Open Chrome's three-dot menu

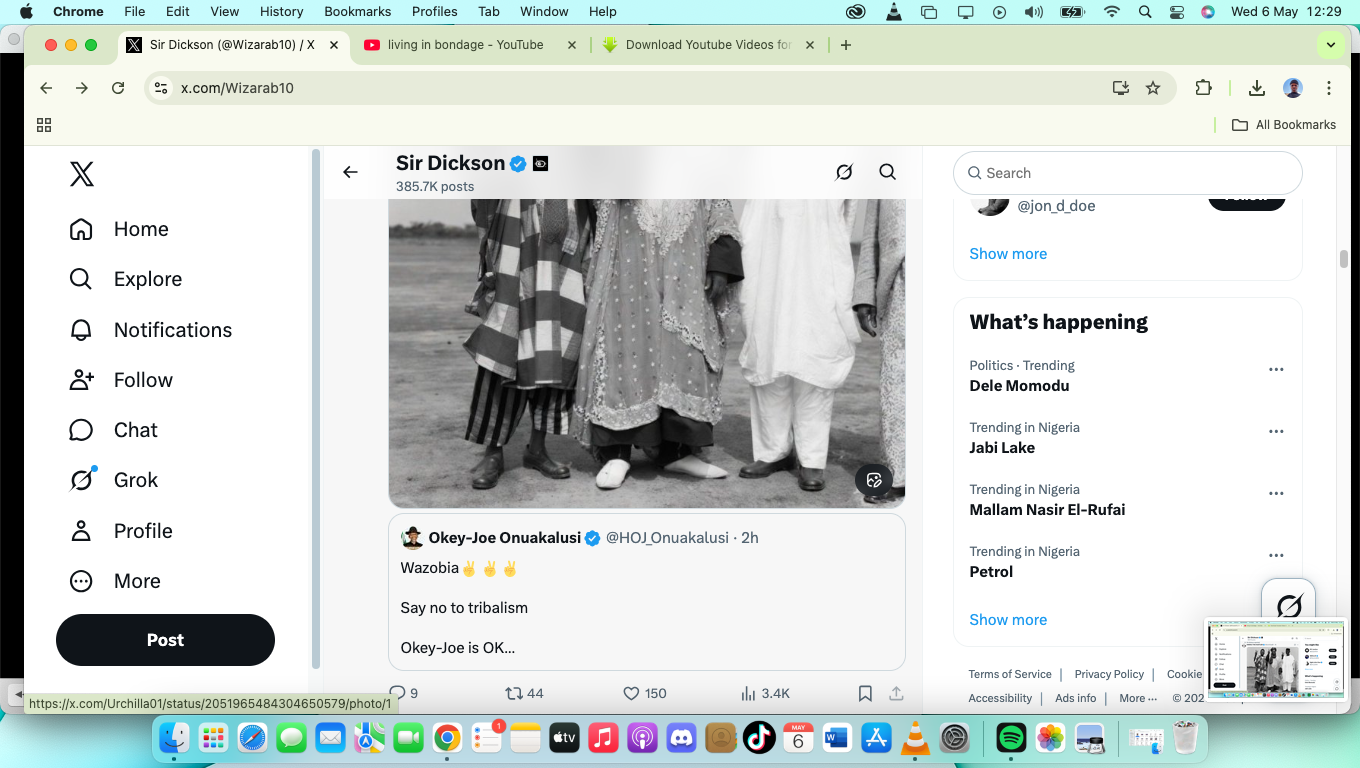[1329, 88]
